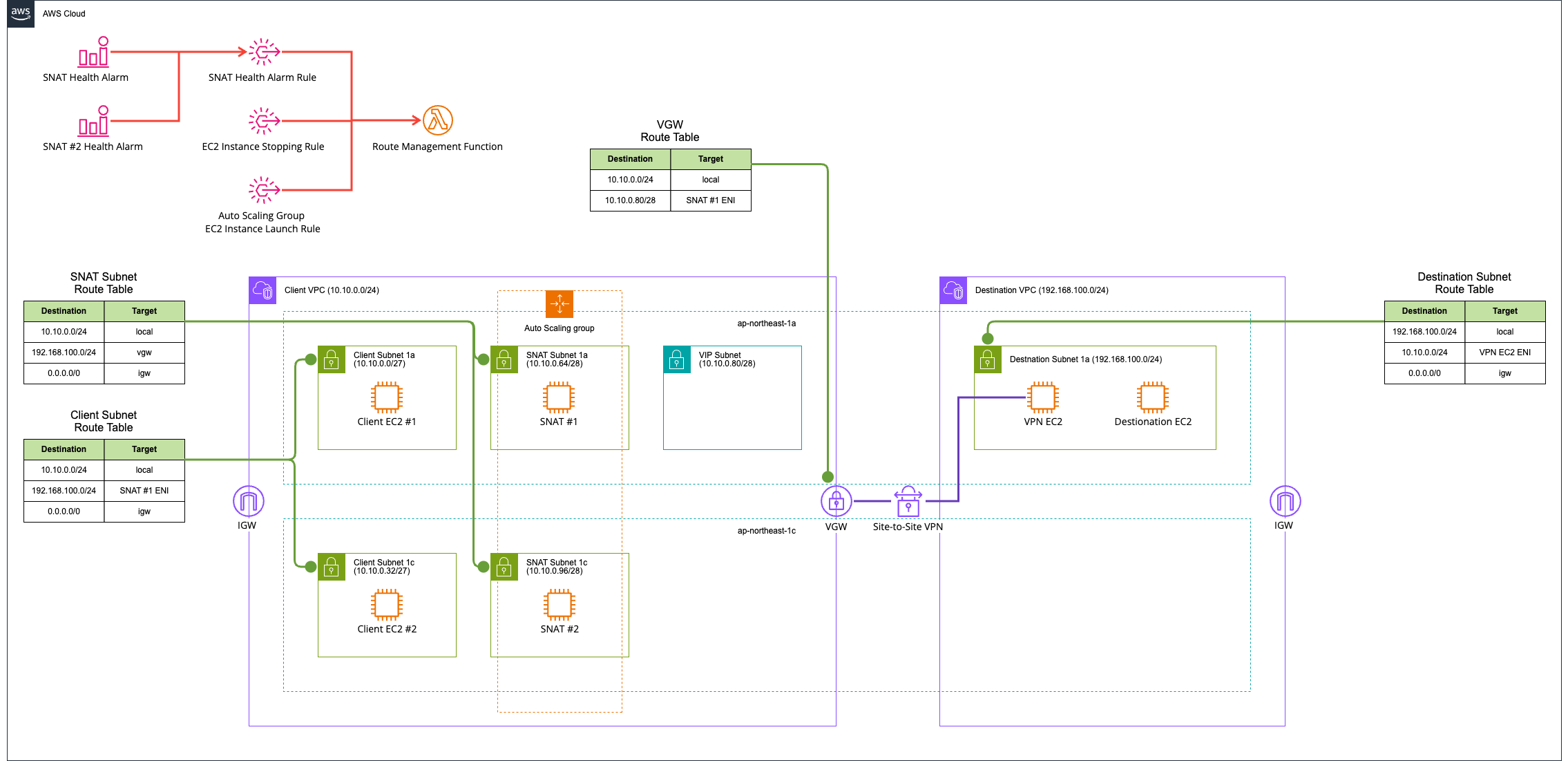Select the AWS logo in the corner
The height and width of the screenshot is (761, 1568).
(21, 14)
